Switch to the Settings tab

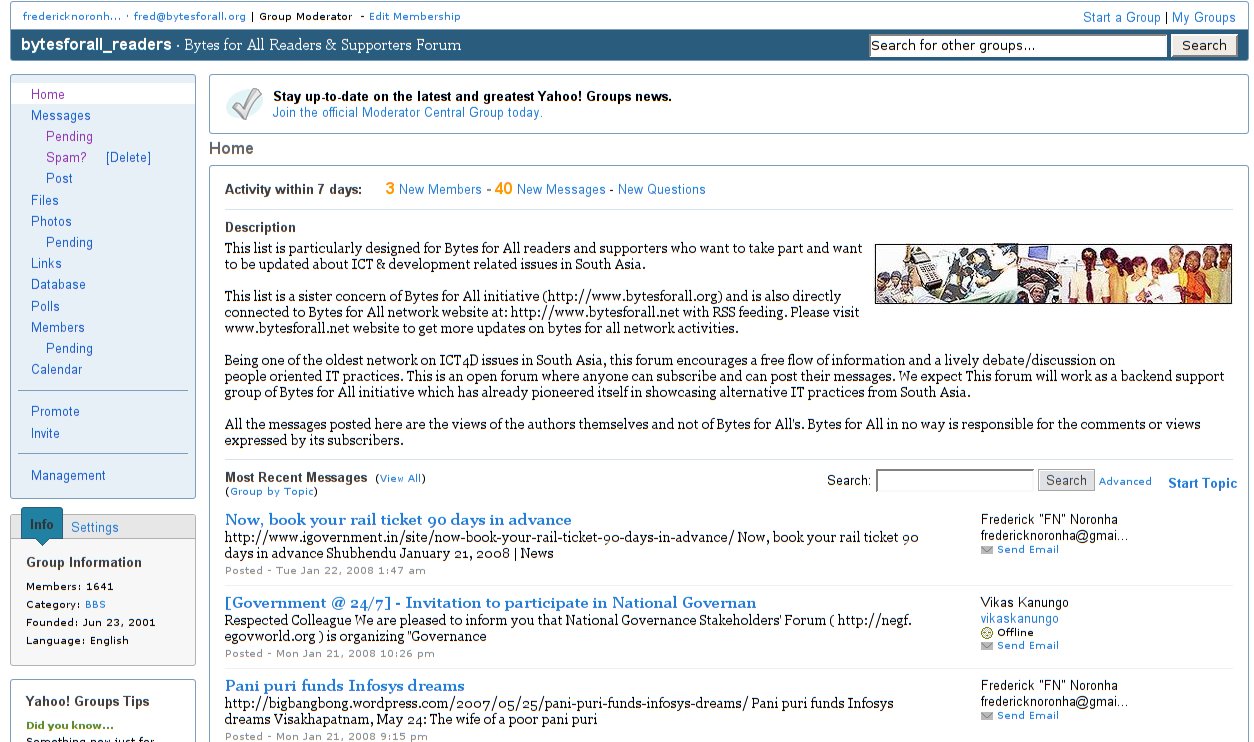pyautogui.click(x=95, y=527)
